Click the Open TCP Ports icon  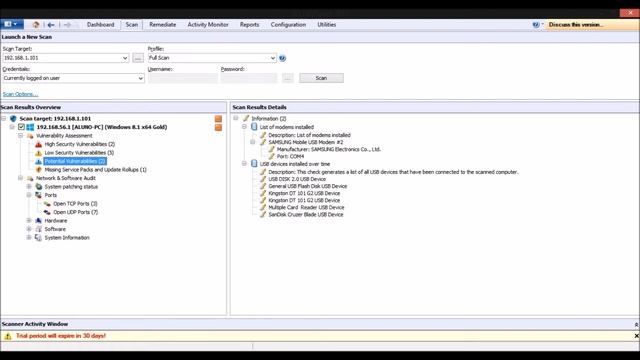pos(47,204)
